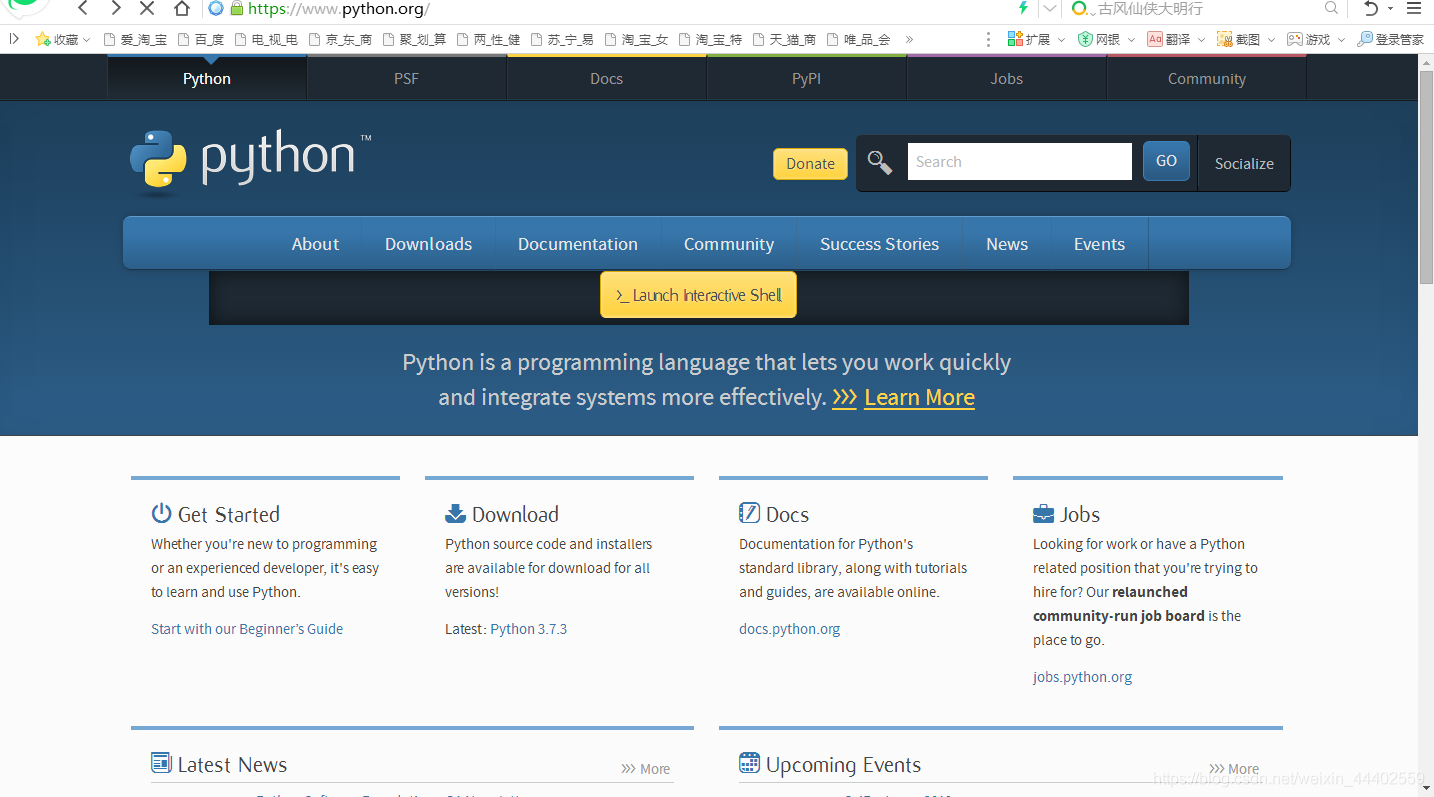Click the Jobs briefcase icon
The width and height of the screenshot is (1434, 797).
(x=1043, y=514)
